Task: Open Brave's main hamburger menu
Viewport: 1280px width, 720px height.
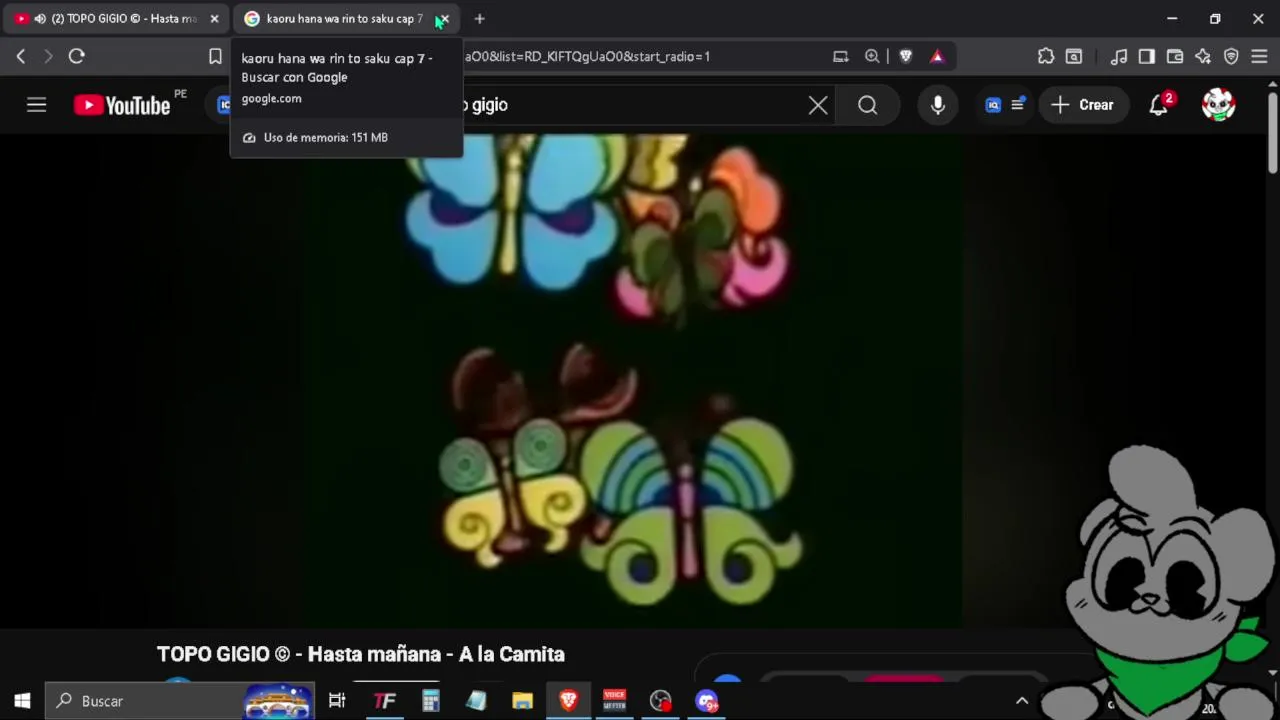Action: (1259, 56)
